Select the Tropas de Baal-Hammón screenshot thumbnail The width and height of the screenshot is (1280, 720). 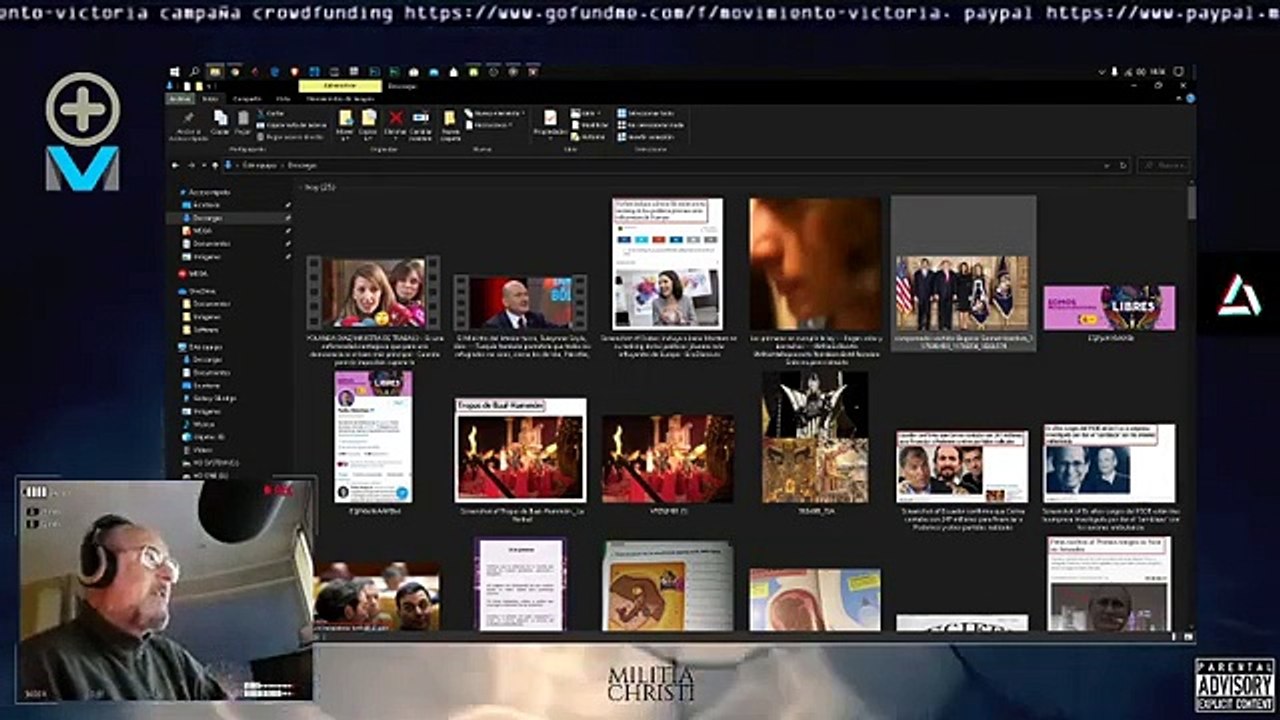click(520, 450)
